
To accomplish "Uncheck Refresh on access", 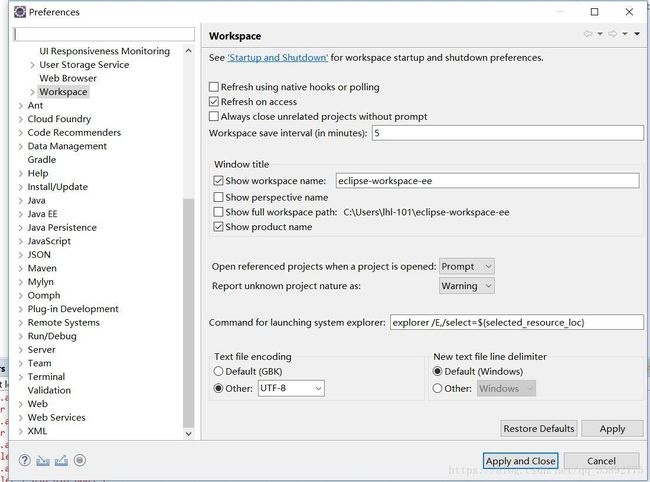I will [214, 102].
